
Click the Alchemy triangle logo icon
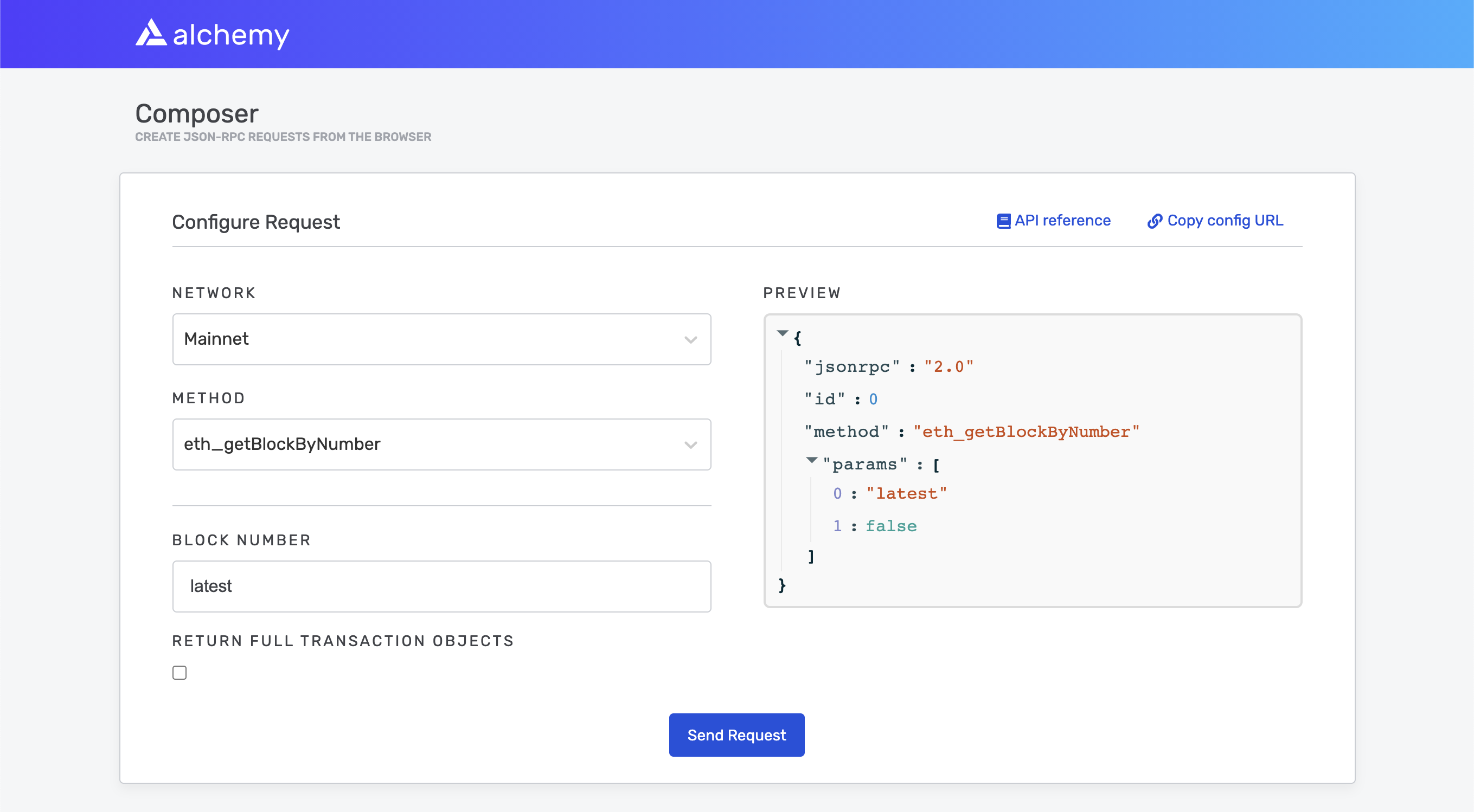[x=151, y=33]
